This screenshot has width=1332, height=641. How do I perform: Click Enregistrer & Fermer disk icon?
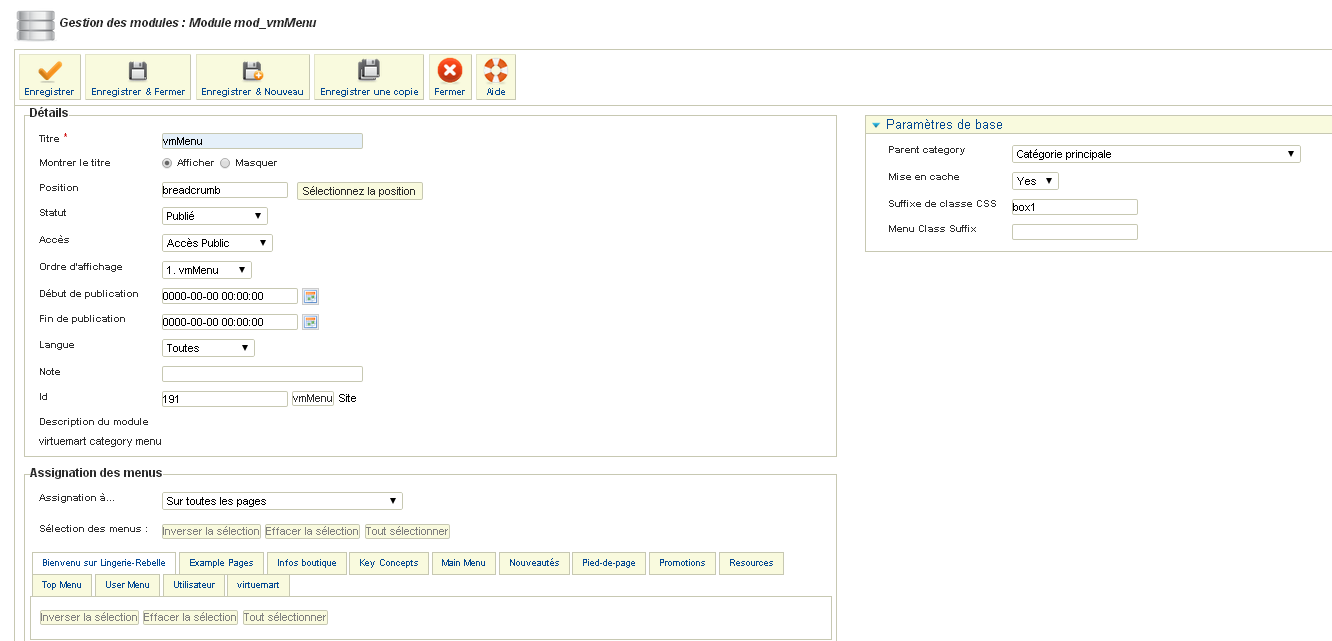(138, 71)
